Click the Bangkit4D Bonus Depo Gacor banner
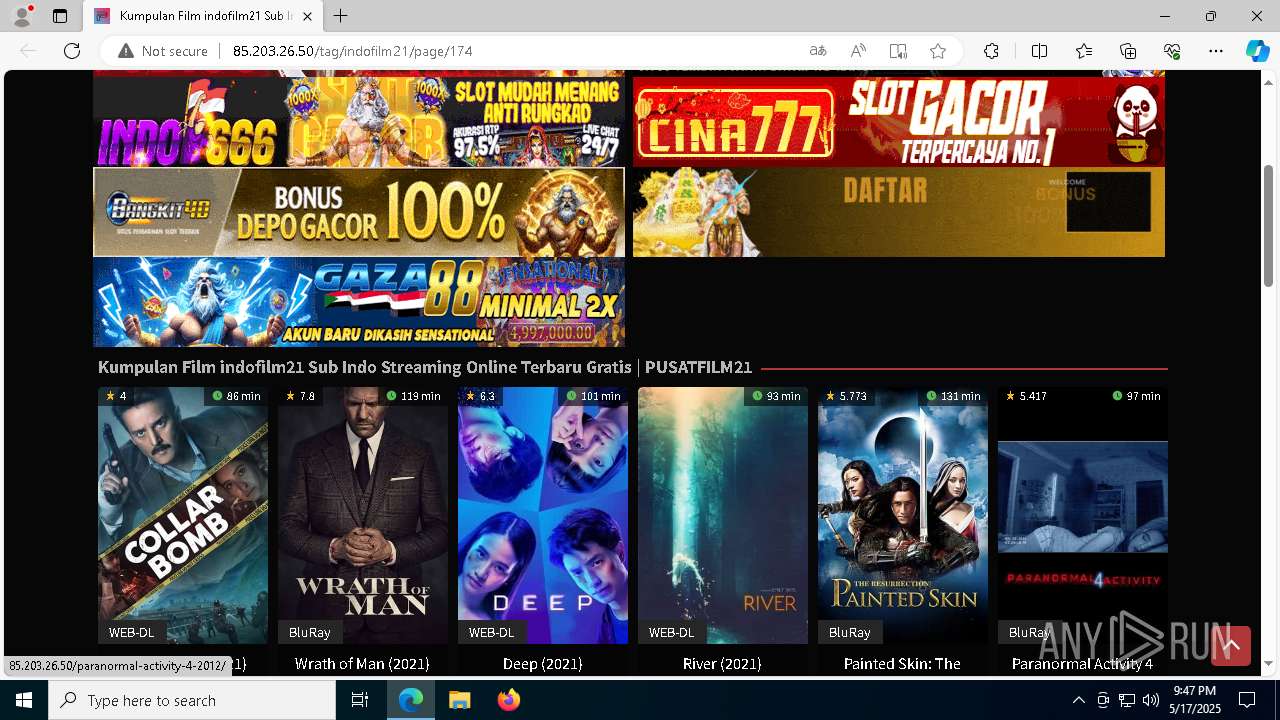The image size is (1280, 720). pyautogui.click(x=359, y=212)
